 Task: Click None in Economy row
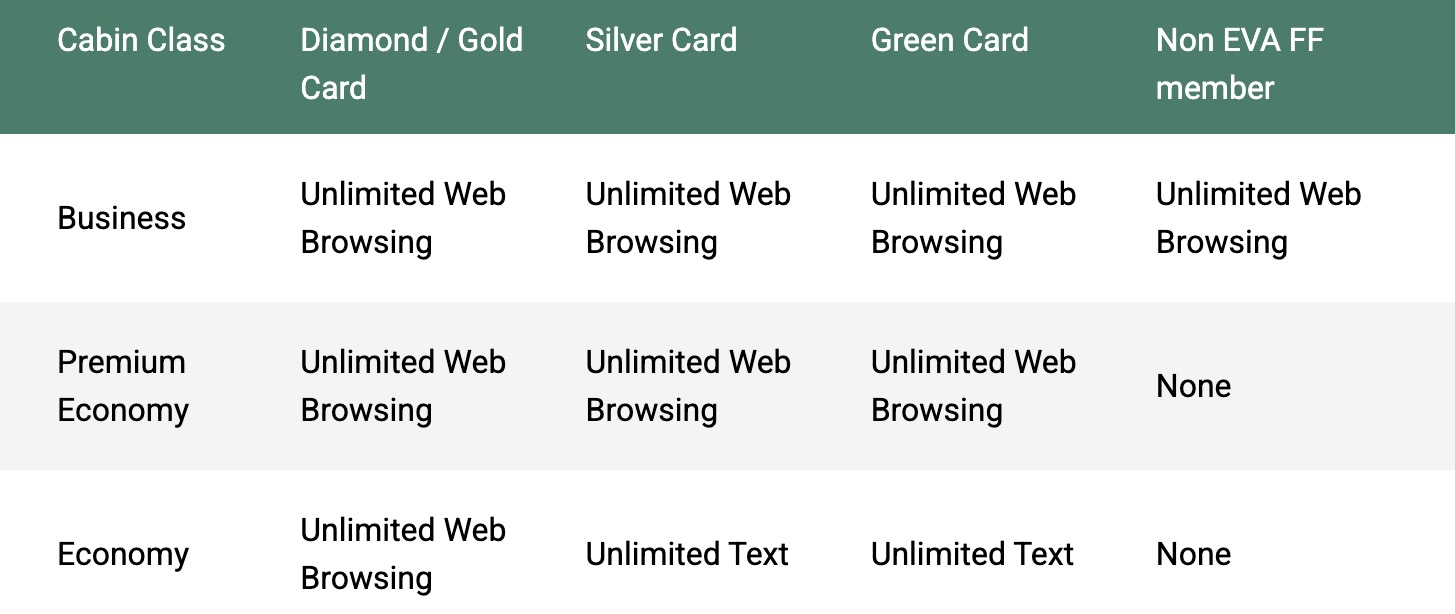pos(1193,554)
